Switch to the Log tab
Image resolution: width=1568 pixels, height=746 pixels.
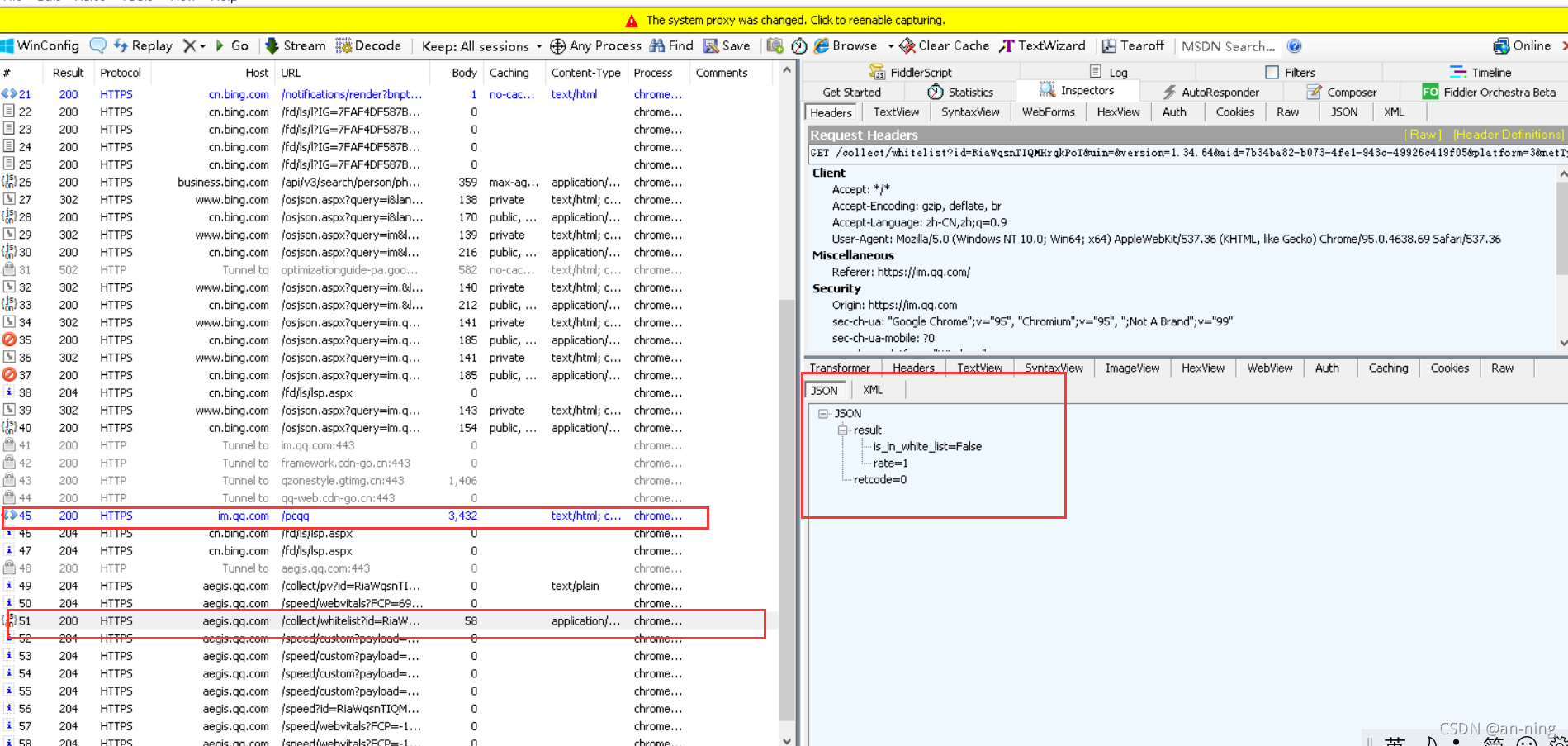click(x=1109, y=73)
